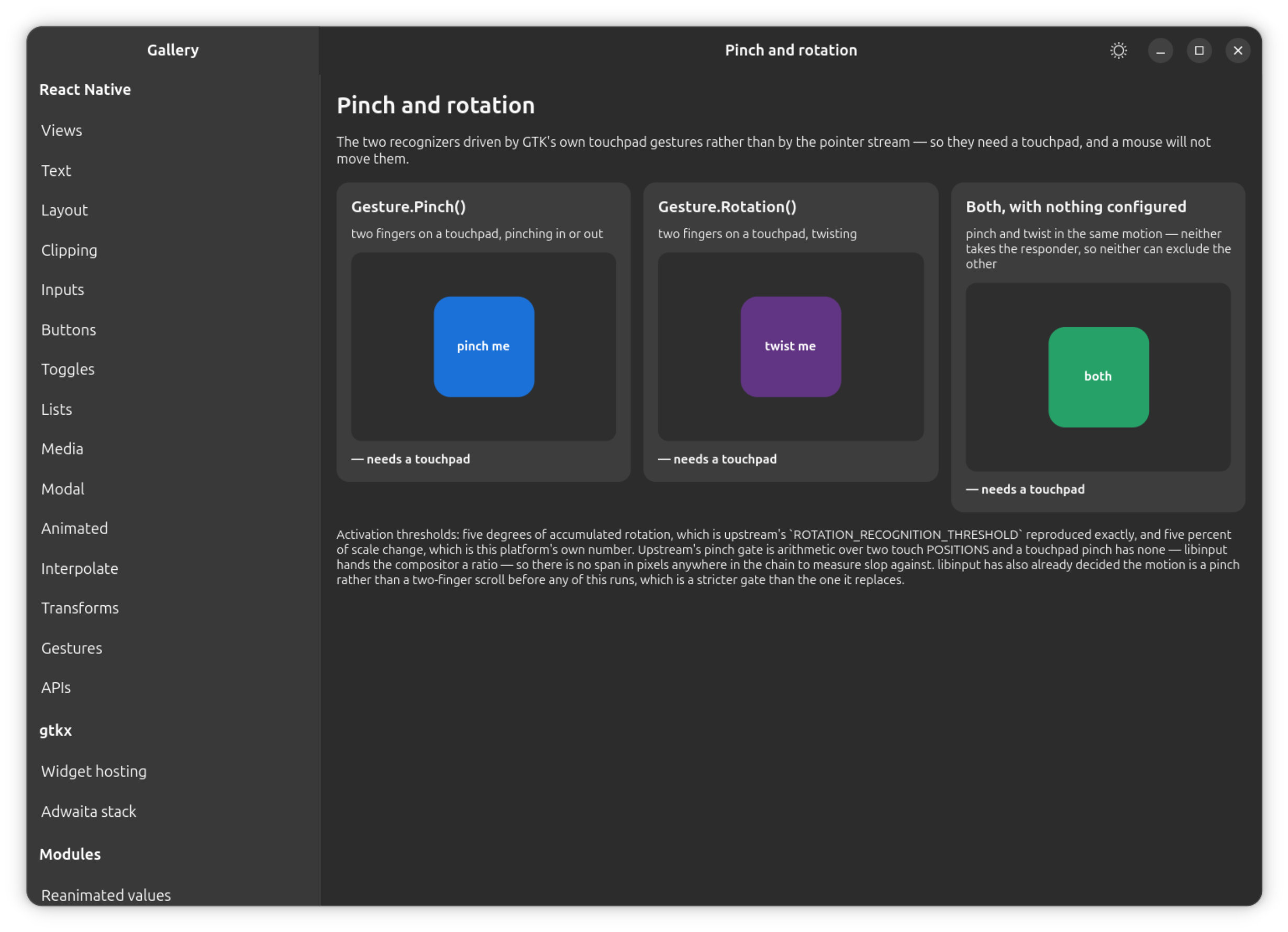Open Toggles in the sidebar
Image resolution: width=1288 pixels, height=932 pixels.
pos(173,369)
